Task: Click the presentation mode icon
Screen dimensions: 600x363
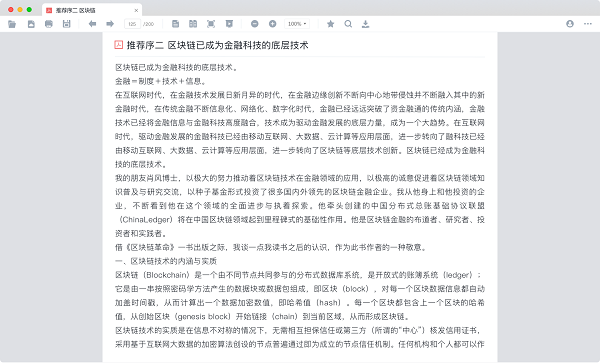Action: (x=229, y=24)
